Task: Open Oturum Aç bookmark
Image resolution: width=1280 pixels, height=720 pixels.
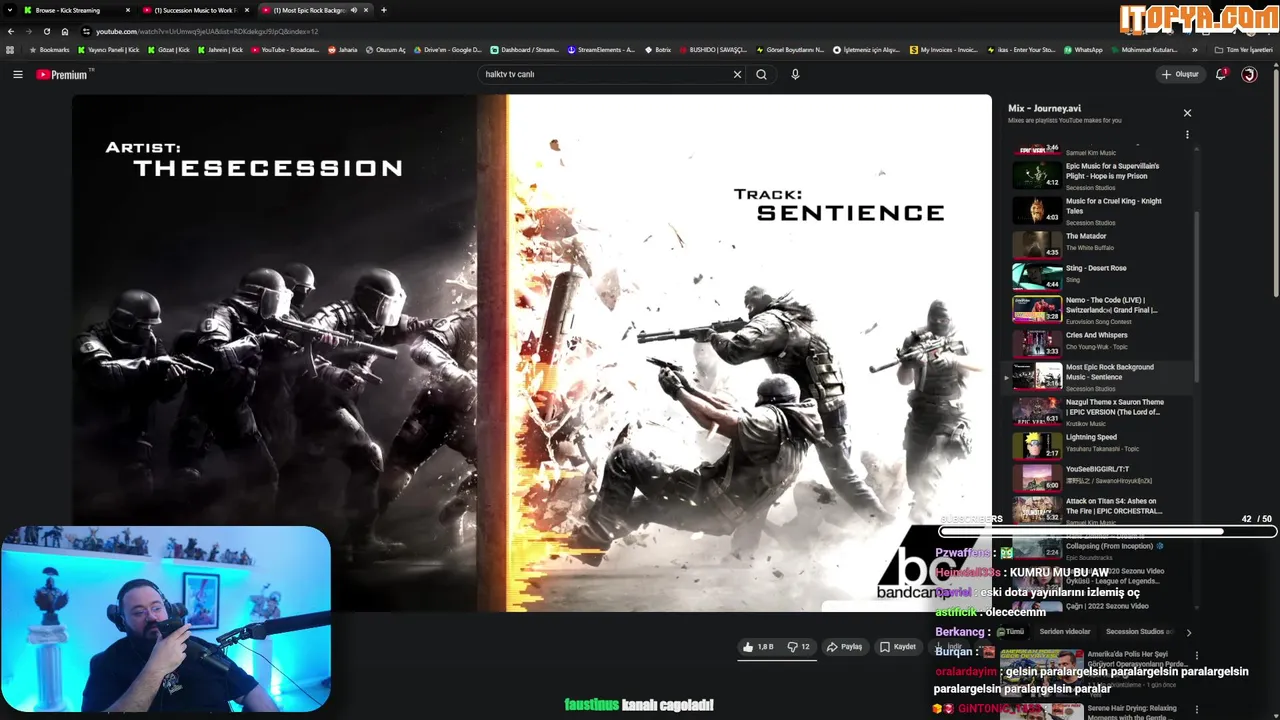Action: tap(385, 49)
